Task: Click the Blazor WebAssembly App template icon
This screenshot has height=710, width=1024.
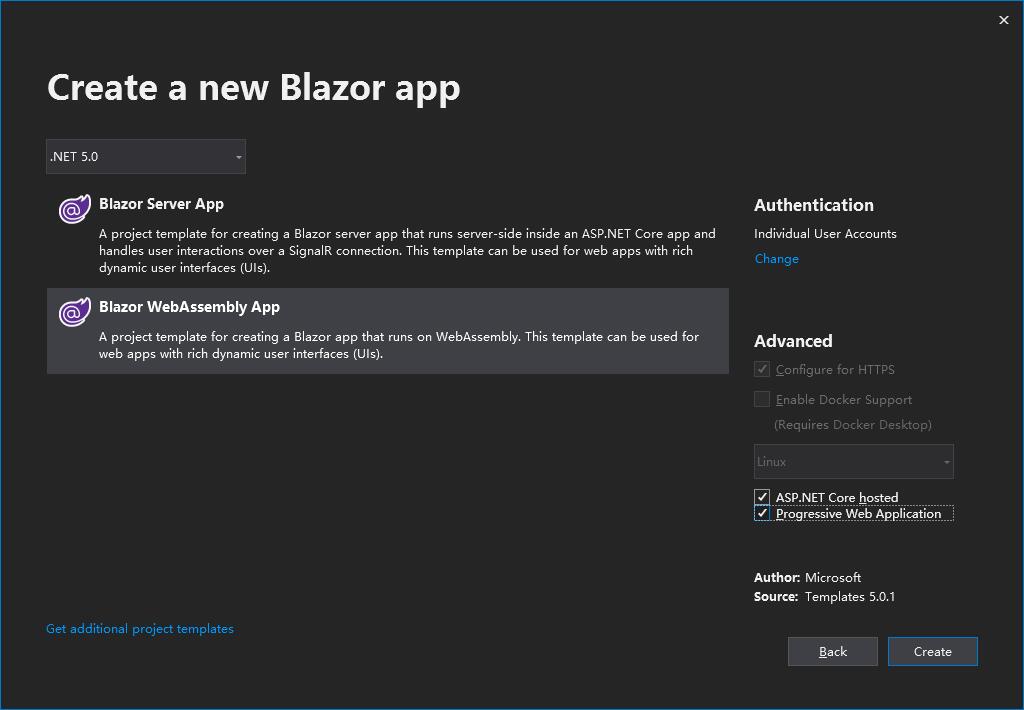Action: click(74, 313)
